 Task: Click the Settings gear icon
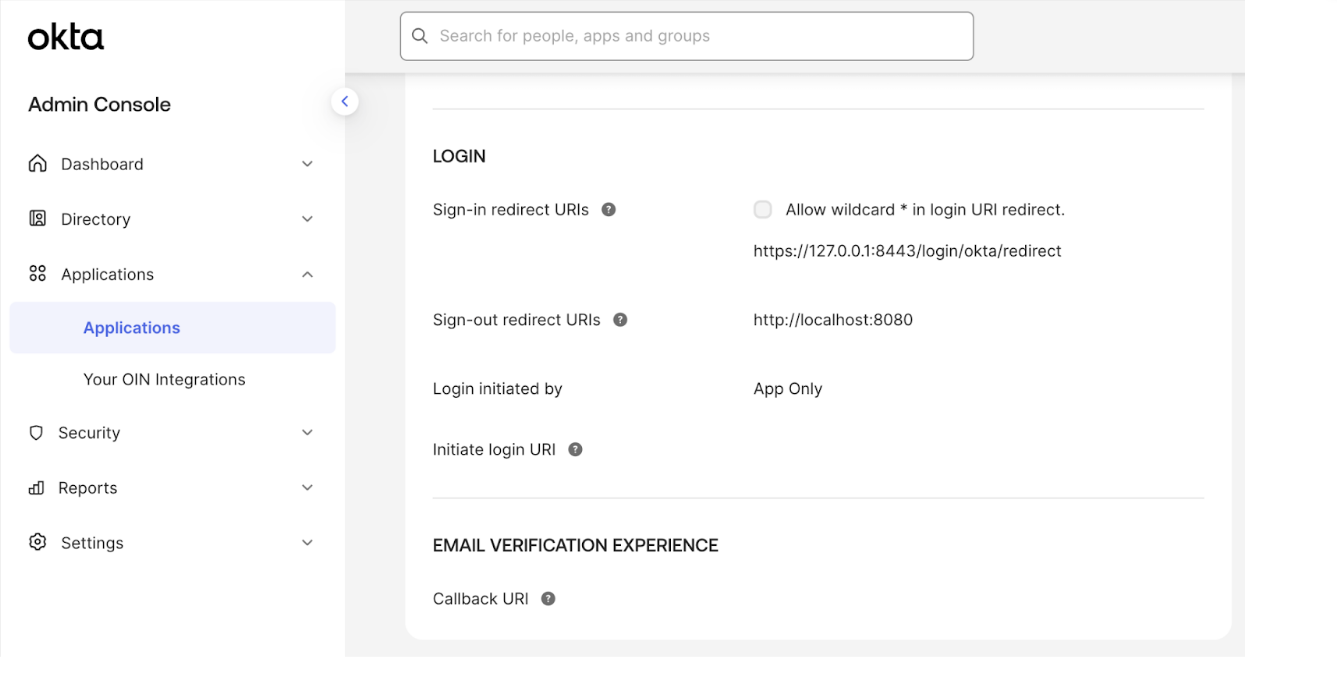pos(38,543)
